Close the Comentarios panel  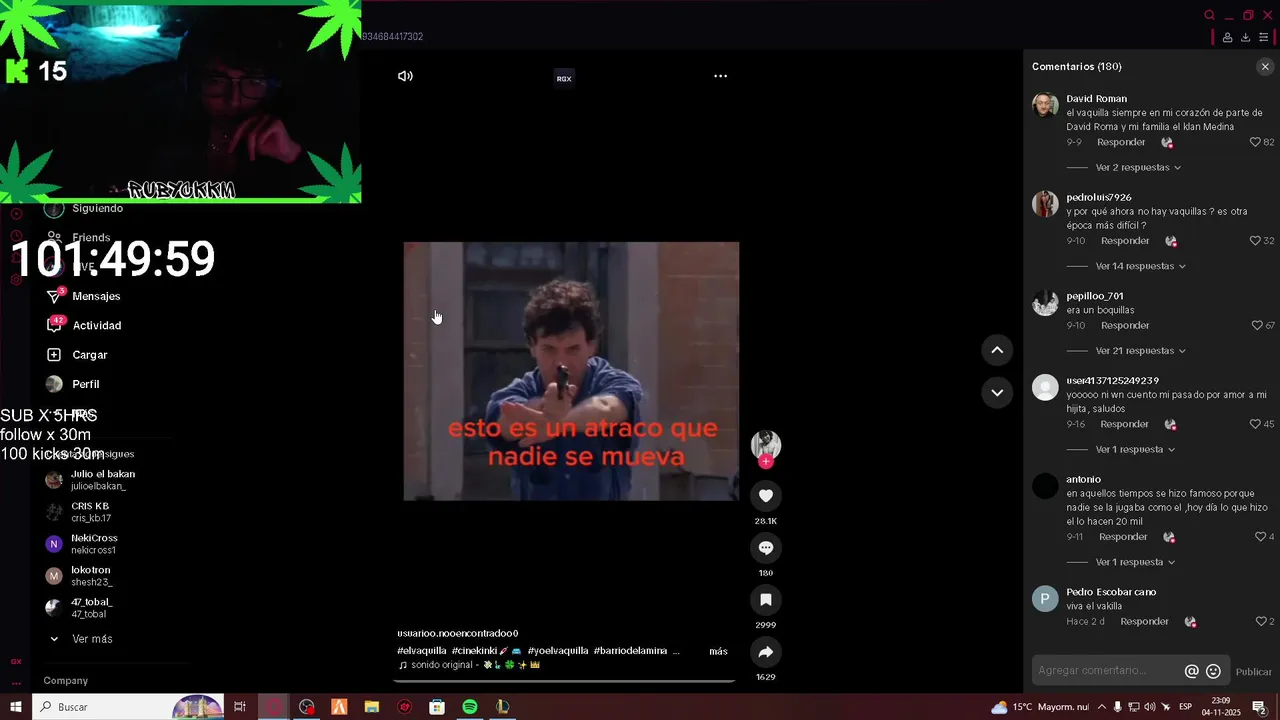(x=1265, y=67)
